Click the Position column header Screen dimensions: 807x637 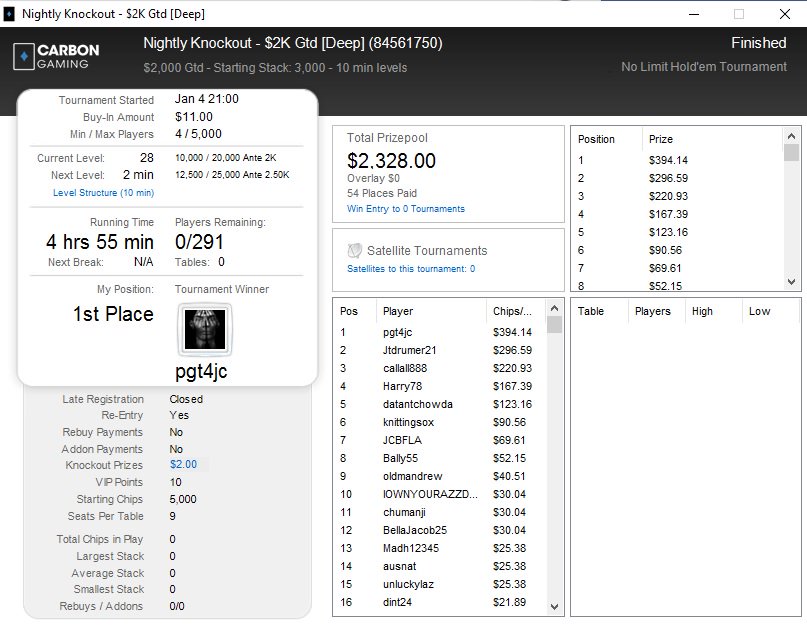pyautogui.click(x=596, y=139)
